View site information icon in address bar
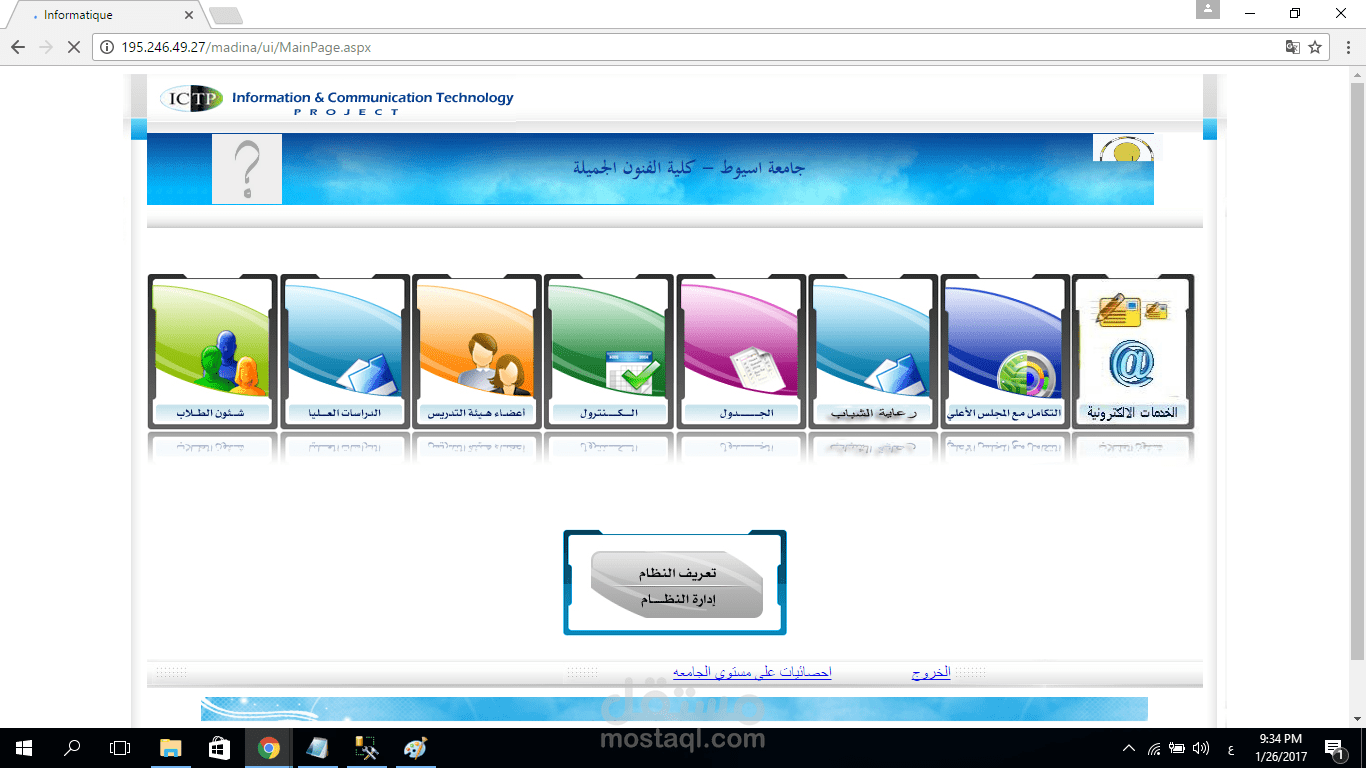Image resolution: width=1366 pixels, height=768 pixels. click(x=106, y=47)
